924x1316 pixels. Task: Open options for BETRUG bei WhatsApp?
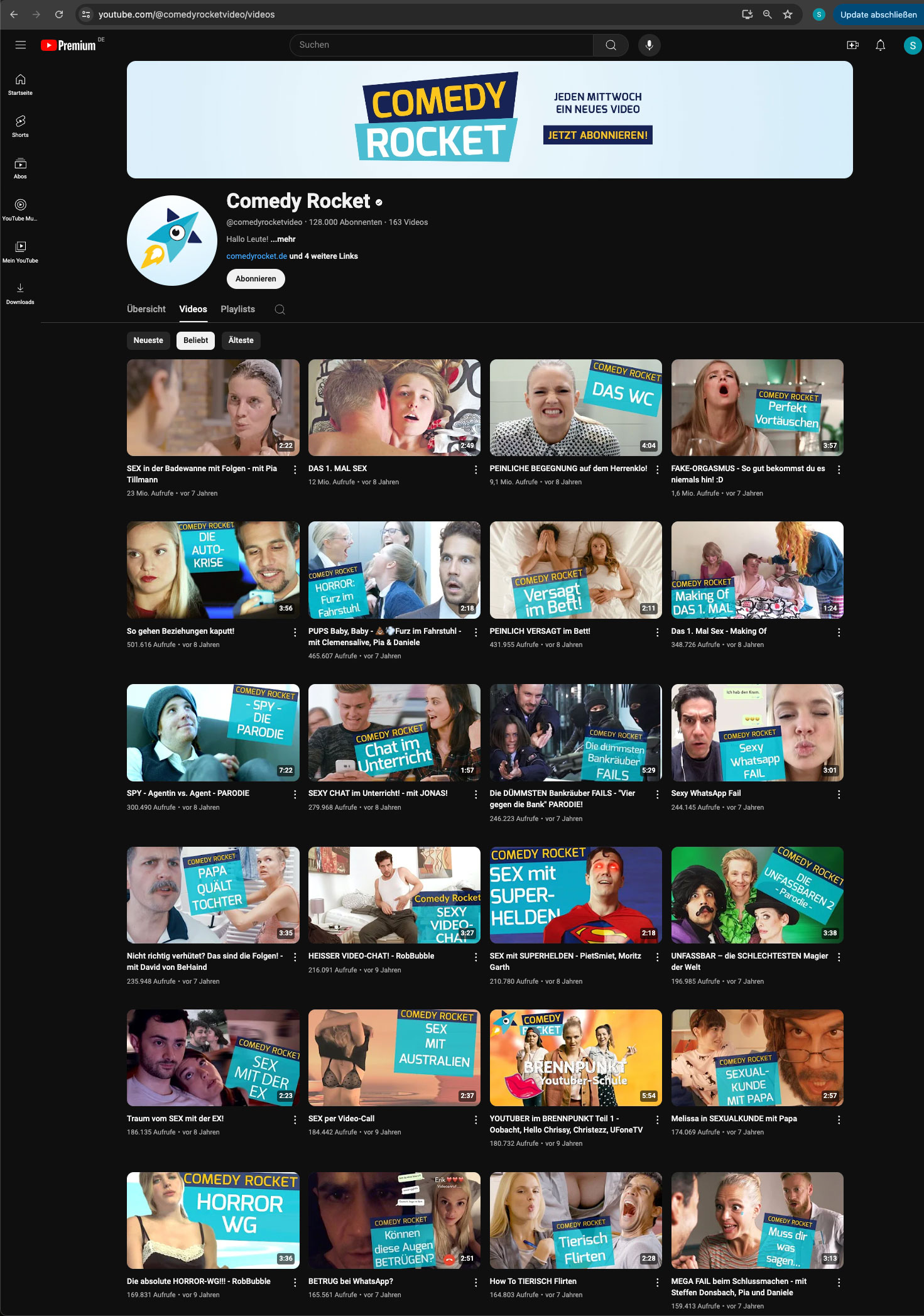(476, 1282)
